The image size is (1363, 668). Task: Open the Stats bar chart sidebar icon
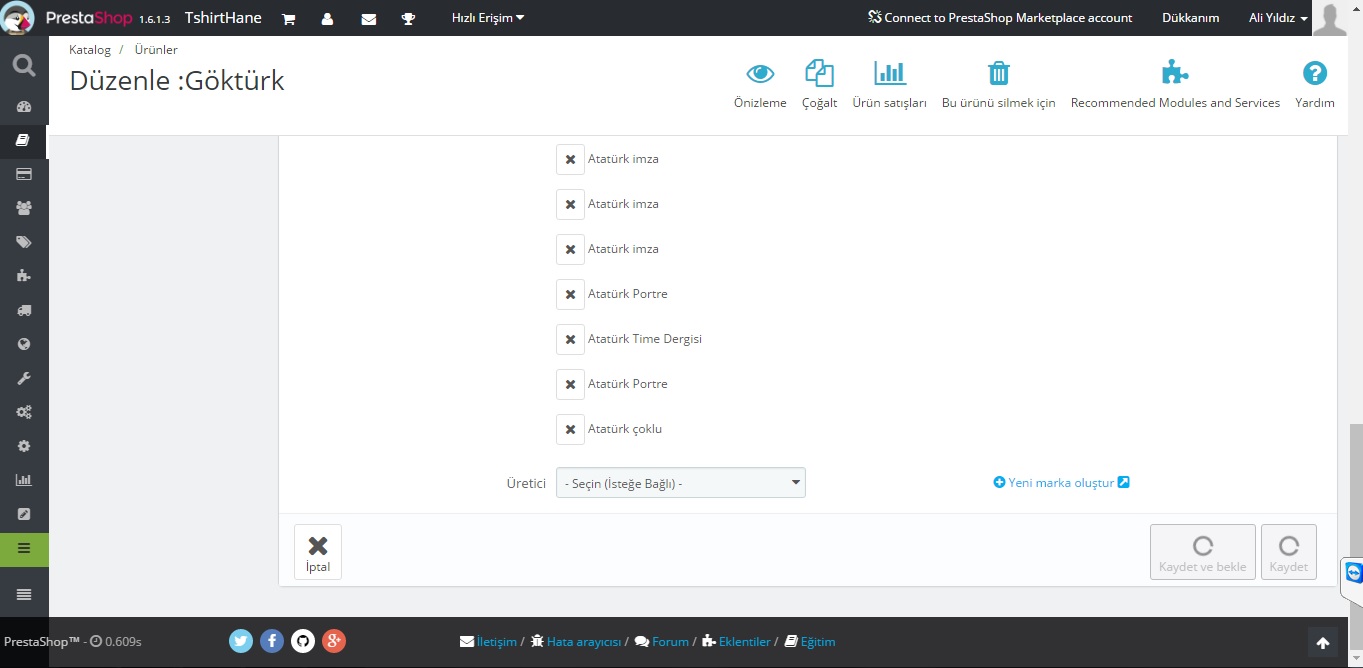[24, 480]
